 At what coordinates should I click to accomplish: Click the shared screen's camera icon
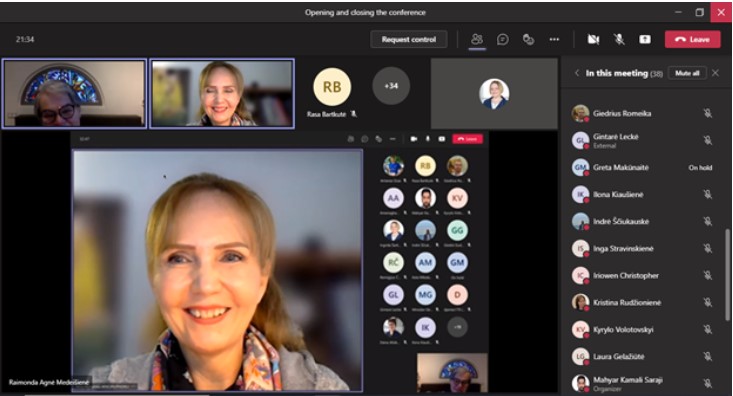pos(413,139)
